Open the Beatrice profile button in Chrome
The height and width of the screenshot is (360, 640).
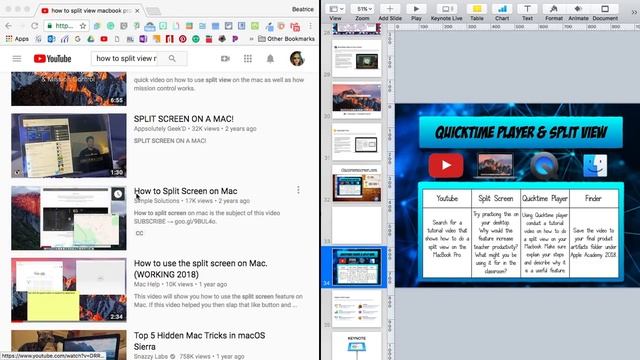point(303,9)
